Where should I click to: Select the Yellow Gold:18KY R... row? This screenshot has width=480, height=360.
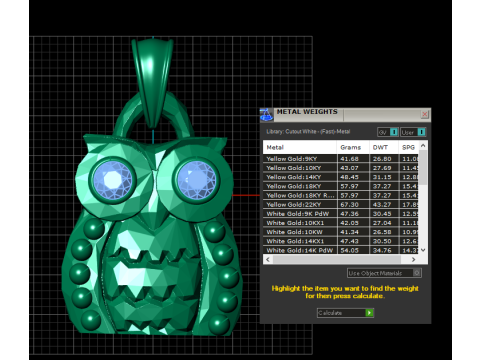coord(341,195)
